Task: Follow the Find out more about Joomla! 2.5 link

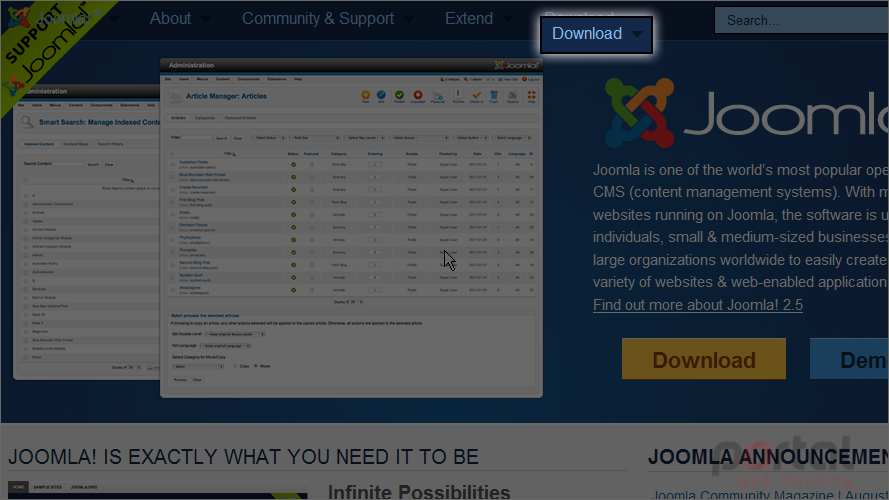Action: click(x=698, y=305)
